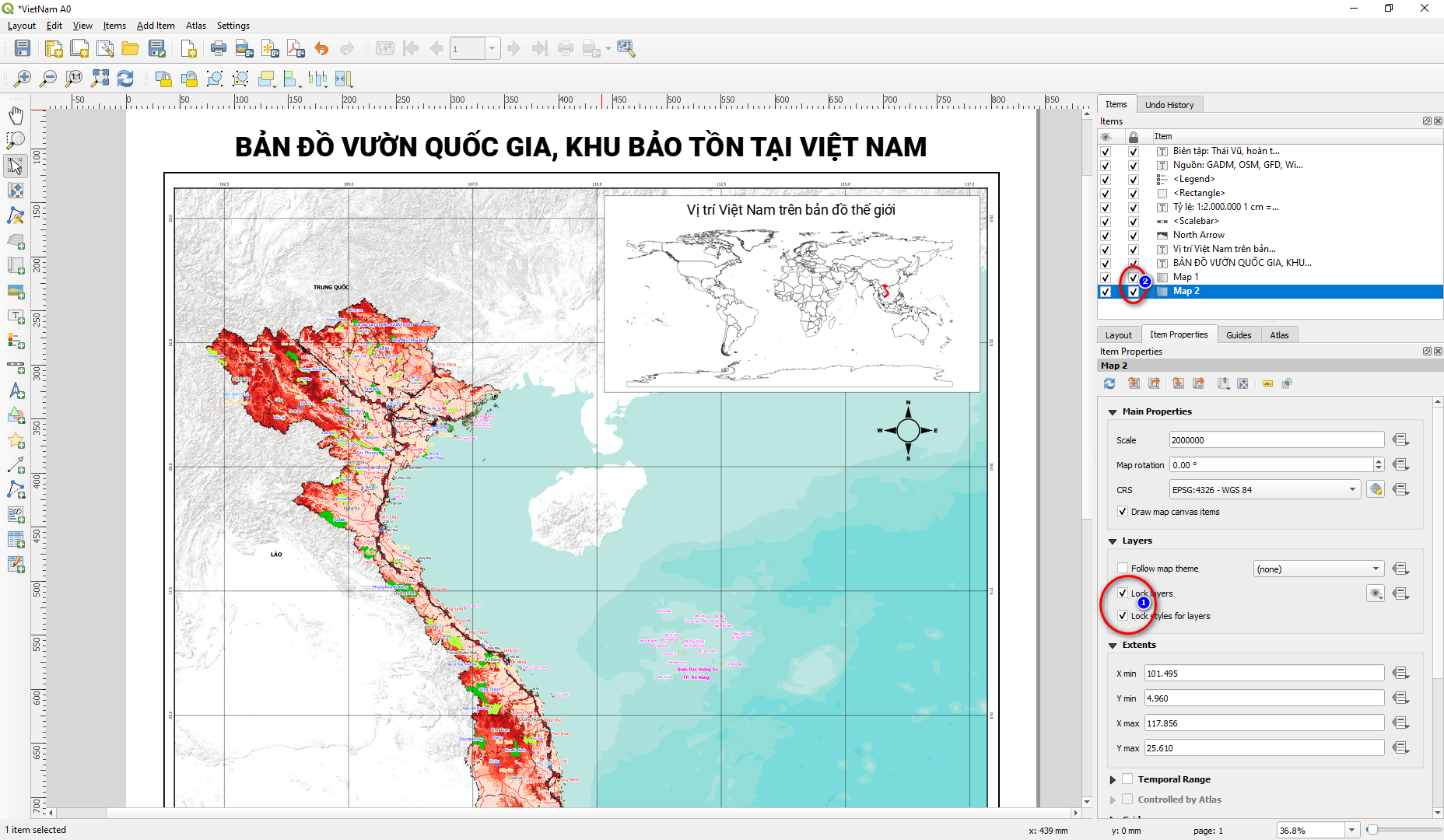1444x840 pixels.
Task: Open the atlas page number dropdown
Action: (492, 49)
